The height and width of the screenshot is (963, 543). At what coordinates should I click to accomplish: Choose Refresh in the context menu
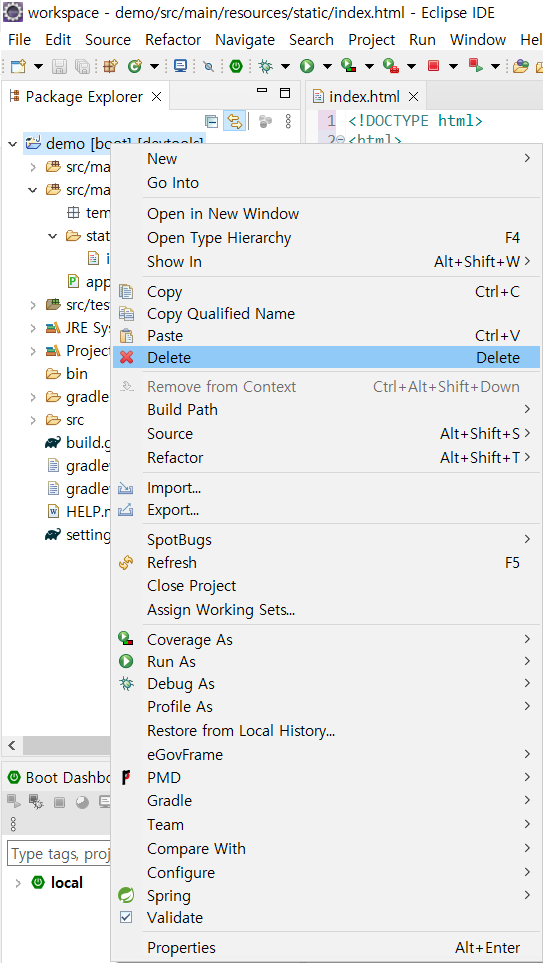tap(326, 563)
